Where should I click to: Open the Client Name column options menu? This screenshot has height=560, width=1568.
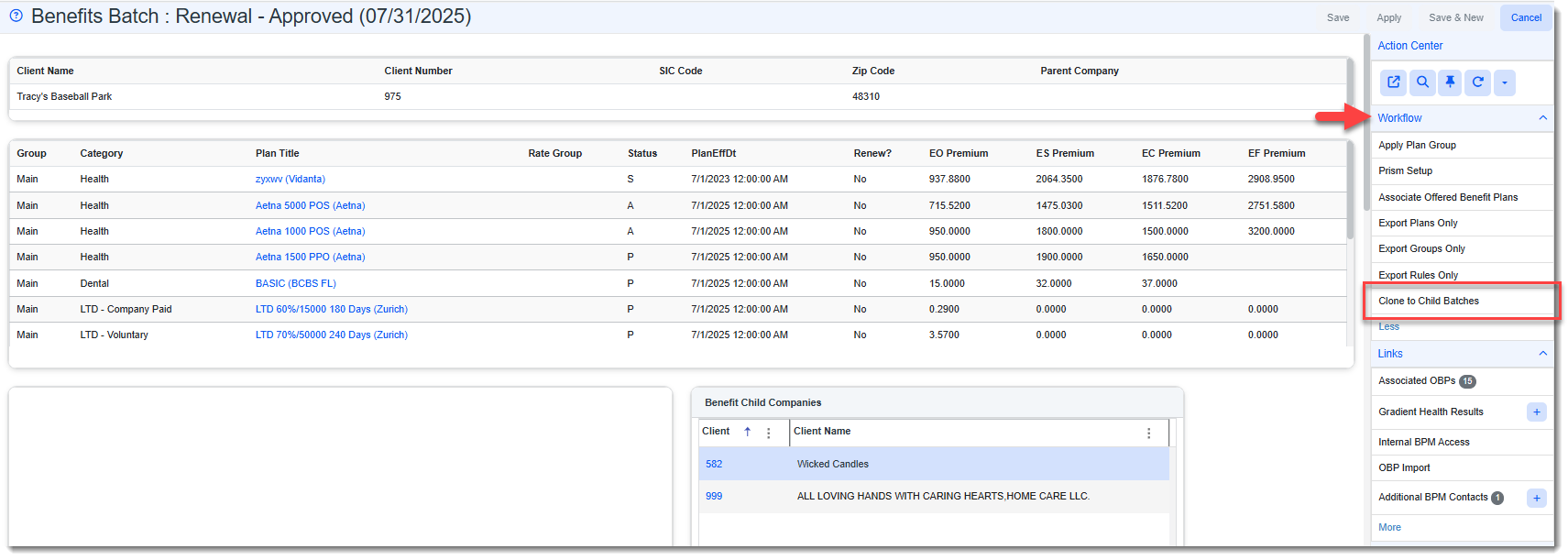point(1148,433)
